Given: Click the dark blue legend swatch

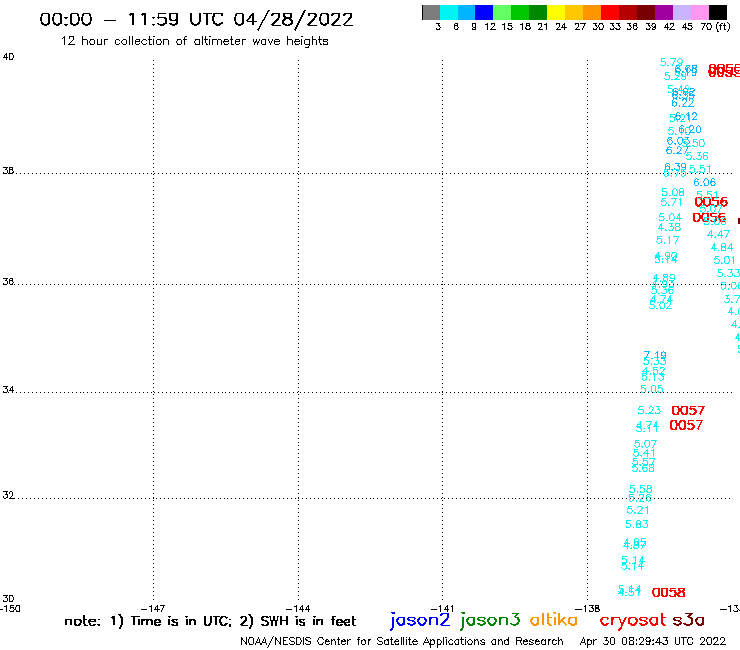Looking at the screenshot, I should [x=484, y=12].
